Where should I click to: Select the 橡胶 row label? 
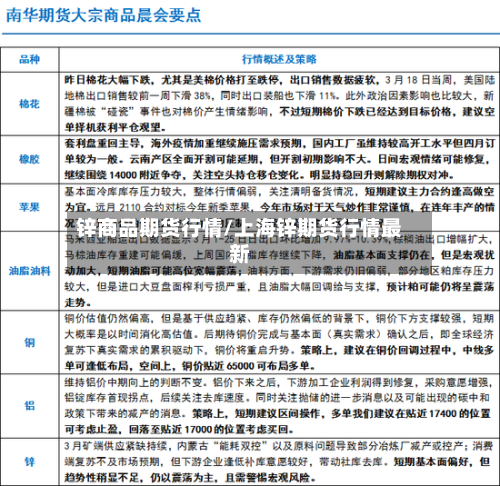pyautogui.click(x=29, y=159)
